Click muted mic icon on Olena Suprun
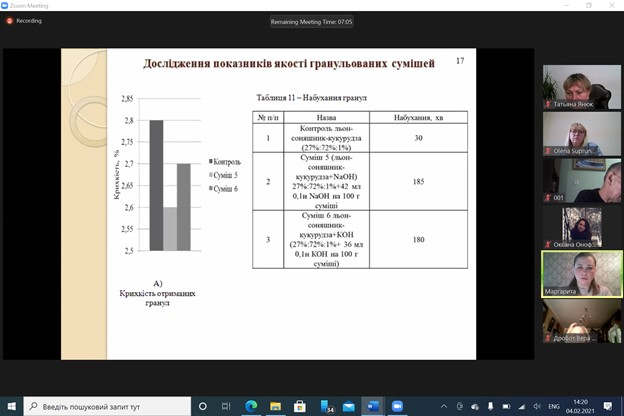The width and height of the screenshot is (624, 416). pyautogui.click(x=548, y=151)
